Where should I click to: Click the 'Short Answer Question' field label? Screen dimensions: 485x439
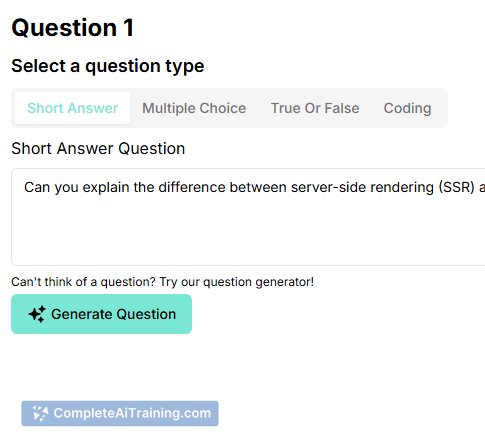coord(98,148)
